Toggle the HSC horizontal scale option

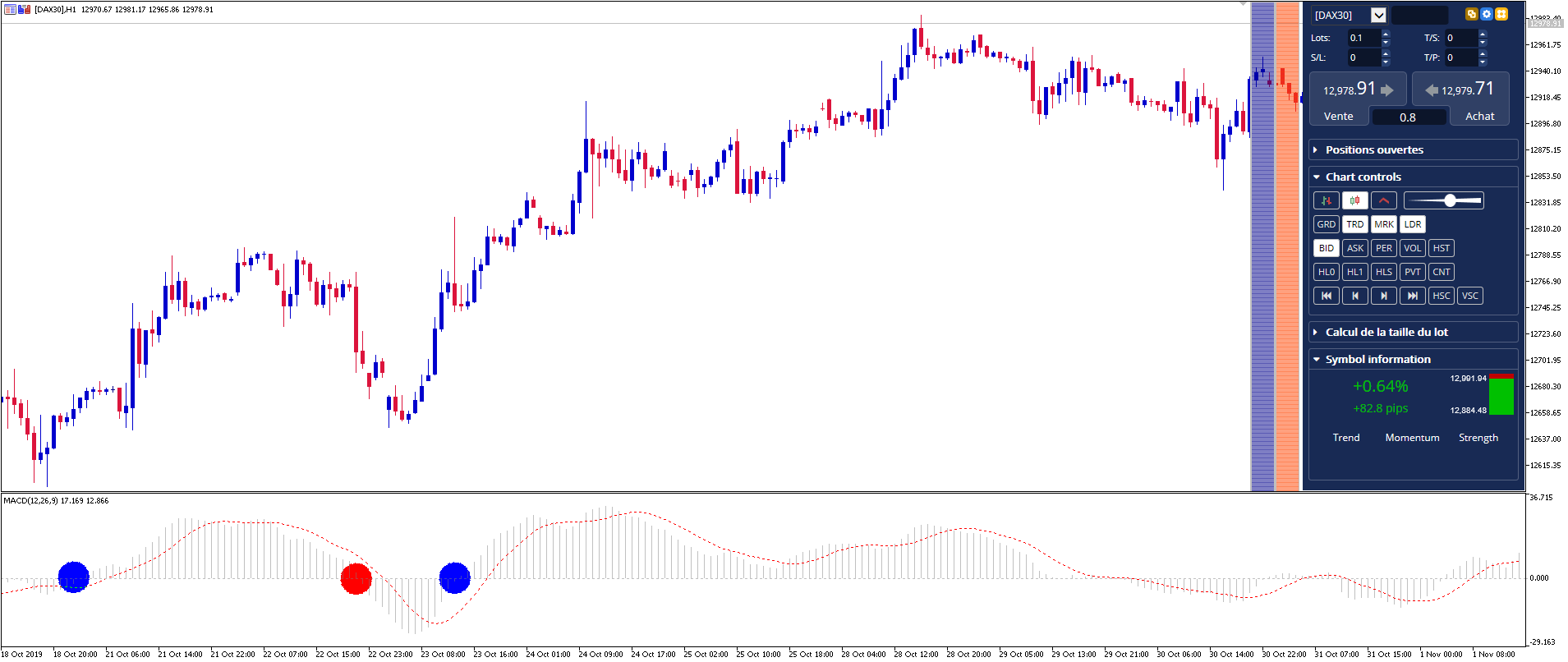coord(1442,296)
